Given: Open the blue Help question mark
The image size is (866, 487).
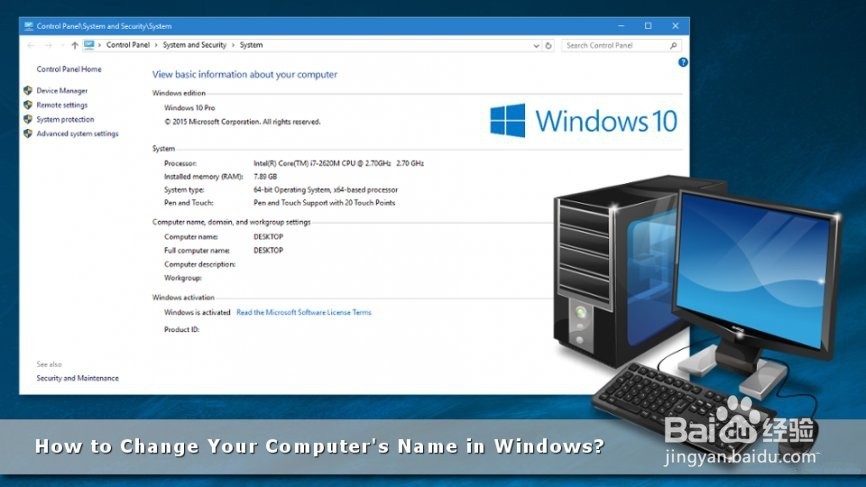Looking at the screenshot, I should (x=683, y=62).
